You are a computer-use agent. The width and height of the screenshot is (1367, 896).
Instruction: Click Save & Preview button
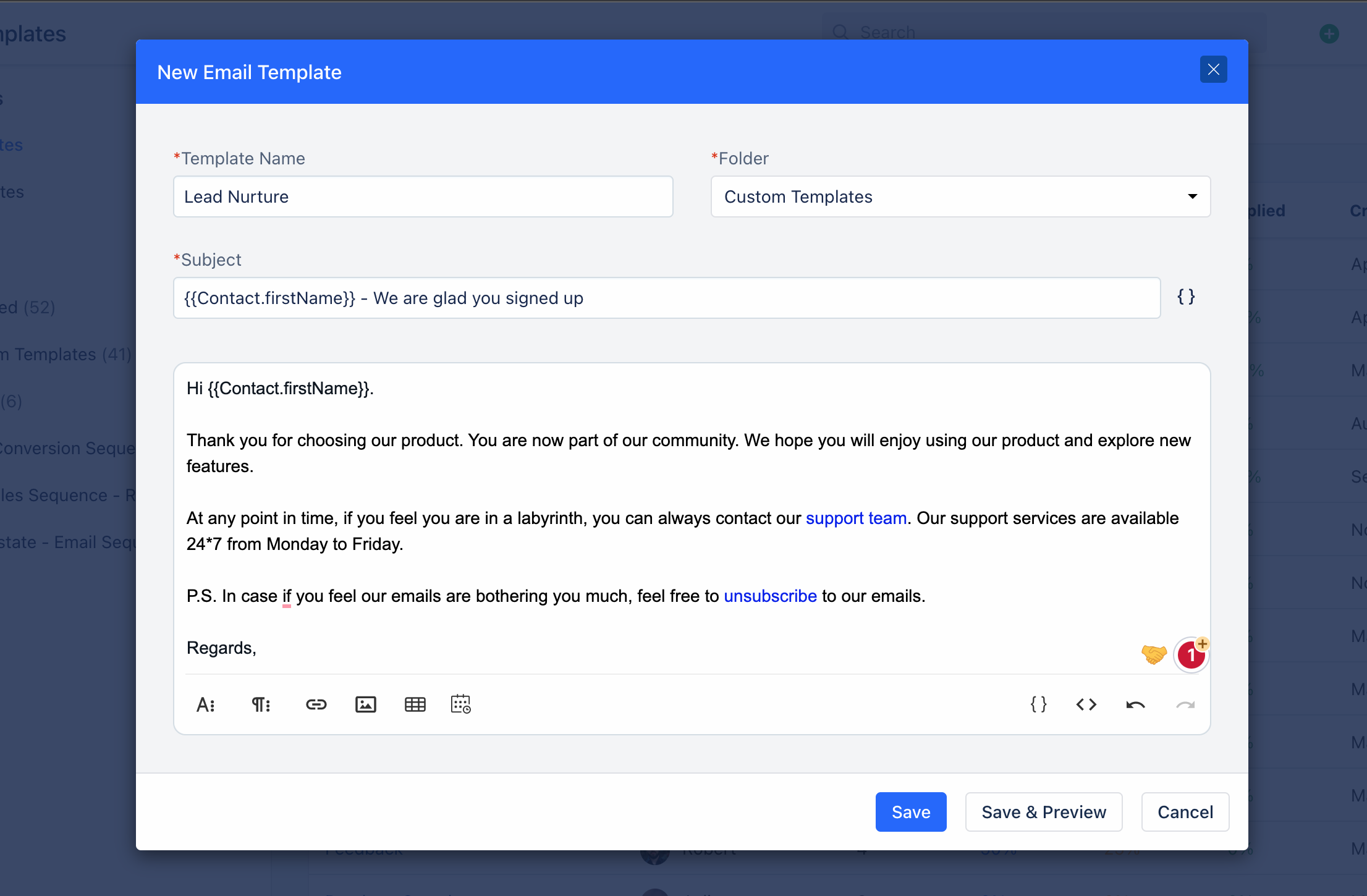click(x=1044, y=812)
